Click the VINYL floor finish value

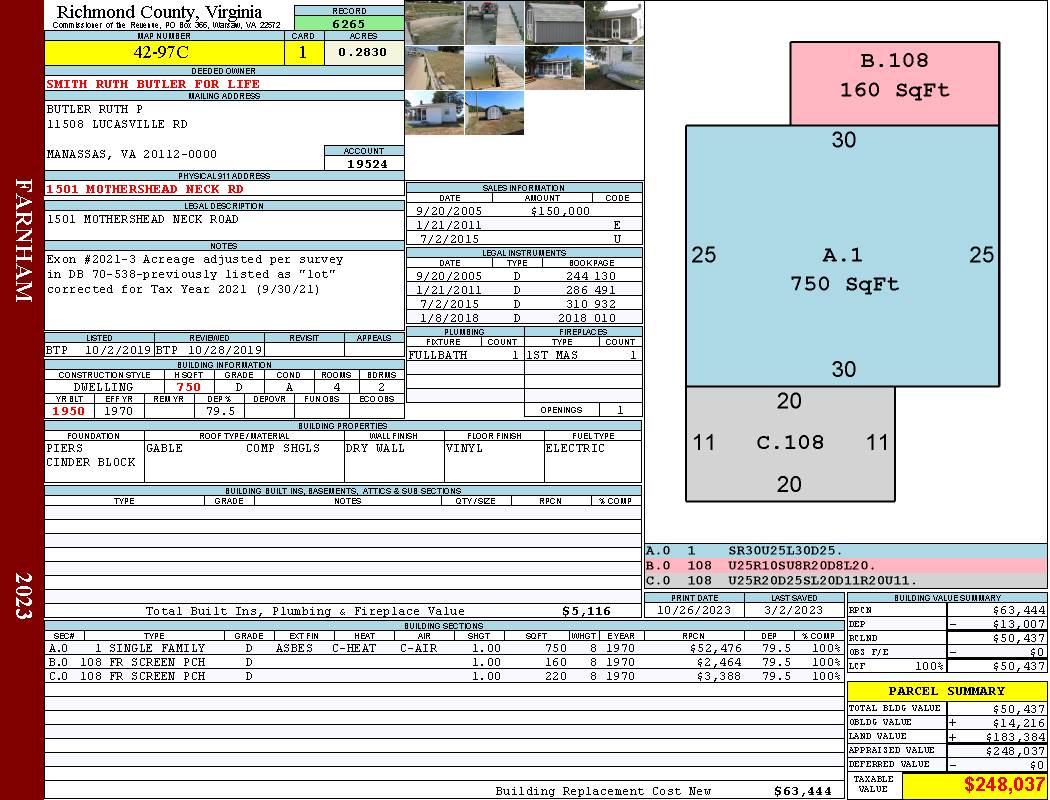coord(464,448)
